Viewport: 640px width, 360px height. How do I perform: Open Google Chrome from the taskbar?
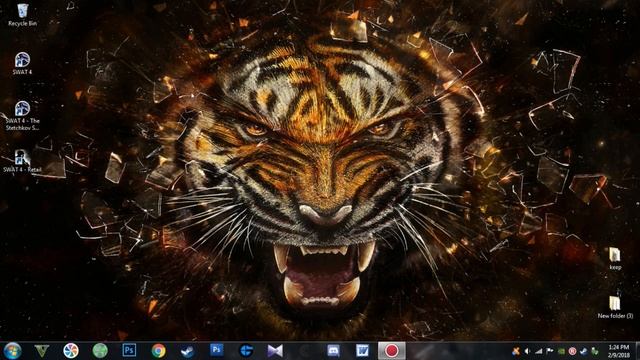[x=158, y=351]
